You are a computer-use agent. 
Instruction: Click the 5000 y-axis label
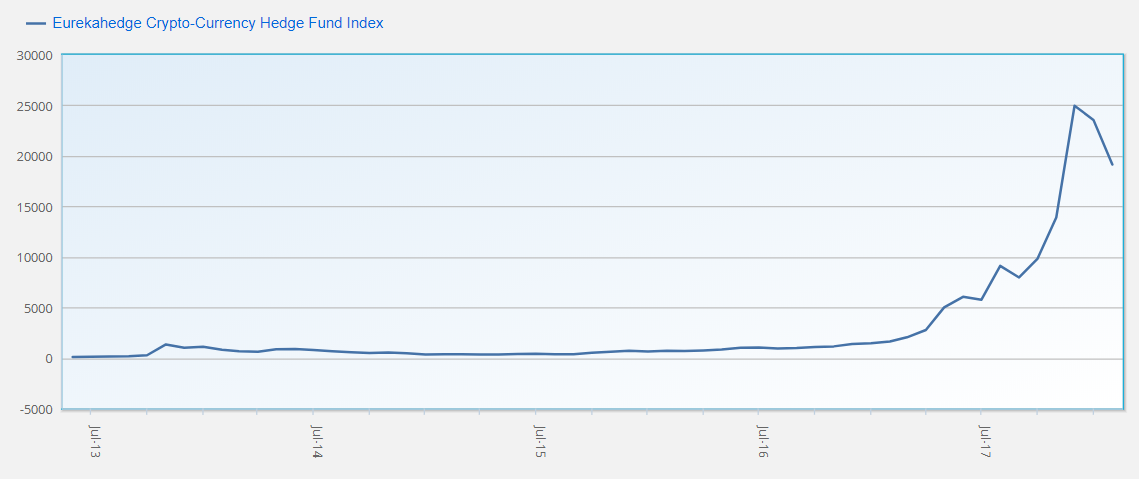[x=38, y=308]
